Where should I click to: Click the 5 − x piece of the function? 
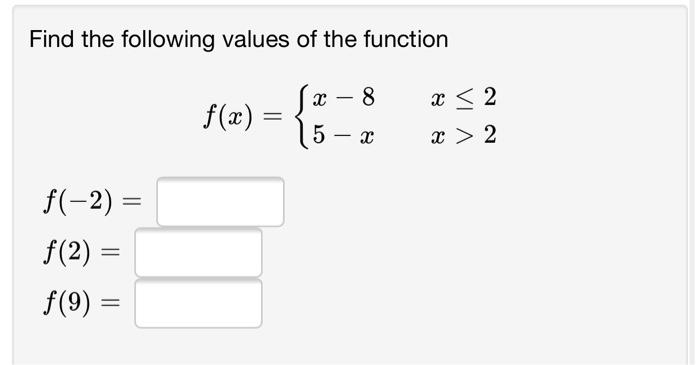click(343, 135)
